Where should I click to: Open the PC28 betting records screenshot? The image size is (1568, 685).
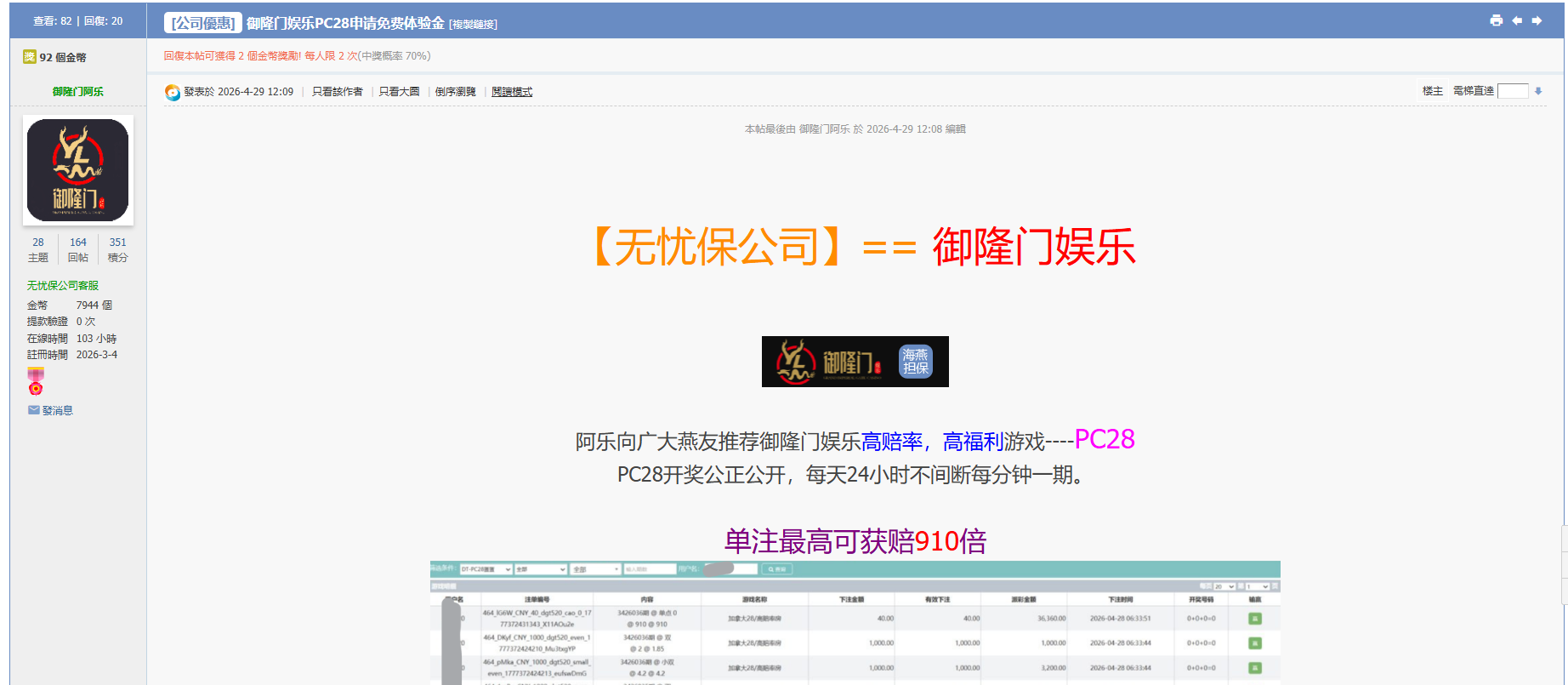pyautogui.click(x=855, y=623)
